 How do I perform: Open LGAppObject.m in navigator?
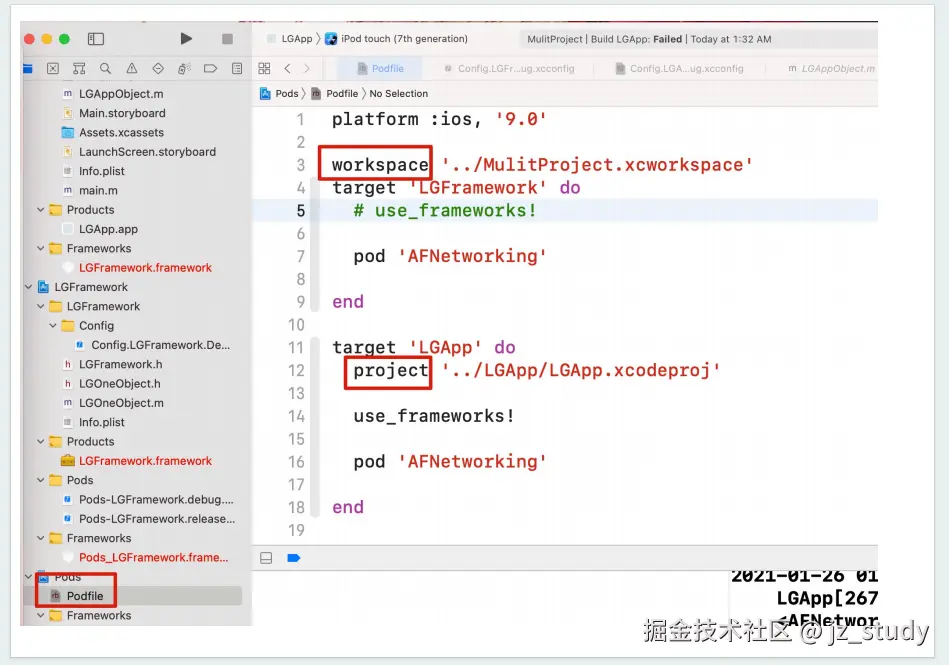121,94
